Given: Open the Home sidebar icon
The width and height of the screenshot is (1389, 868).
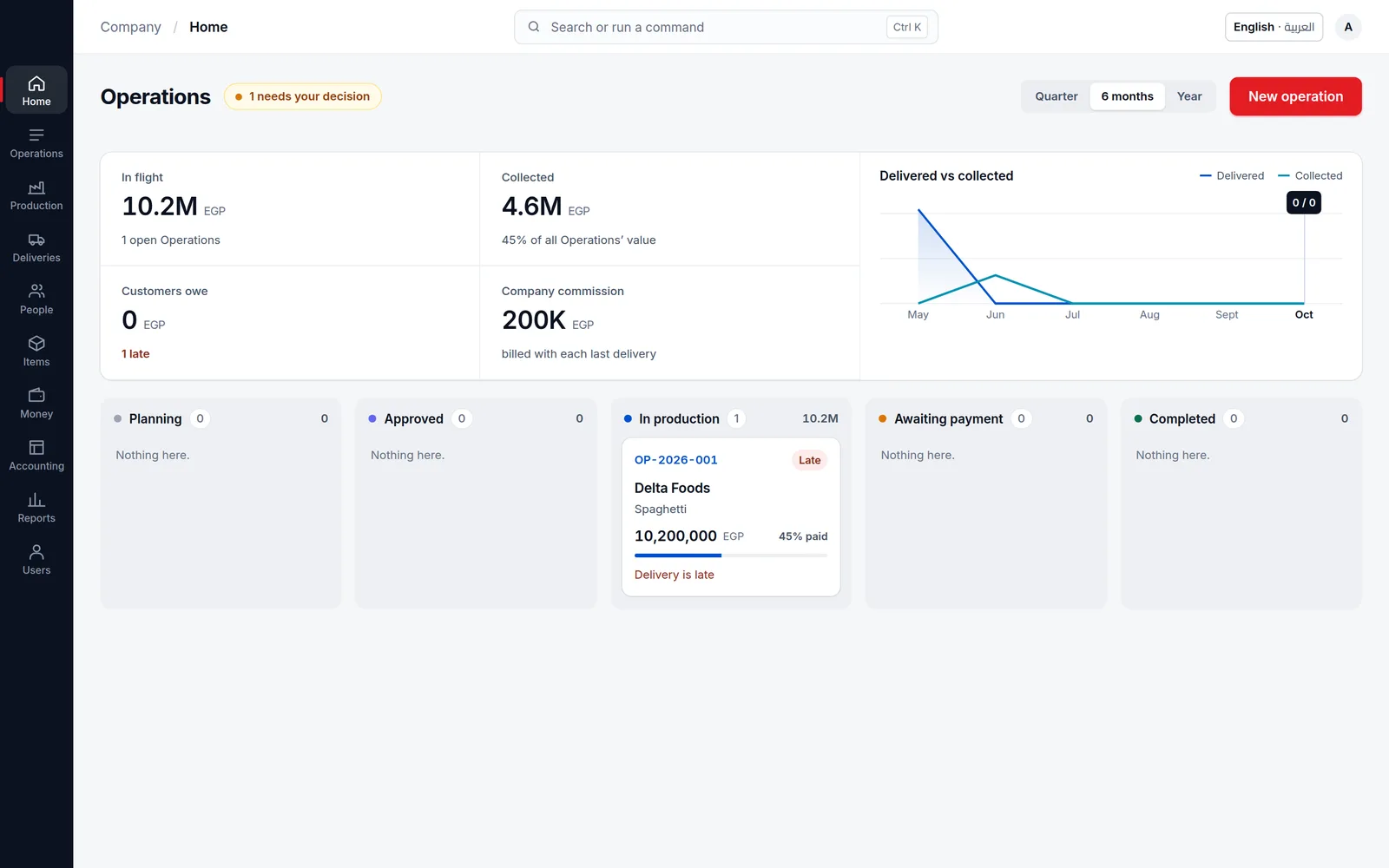Looking at the screenshot, I should [36, 83].
